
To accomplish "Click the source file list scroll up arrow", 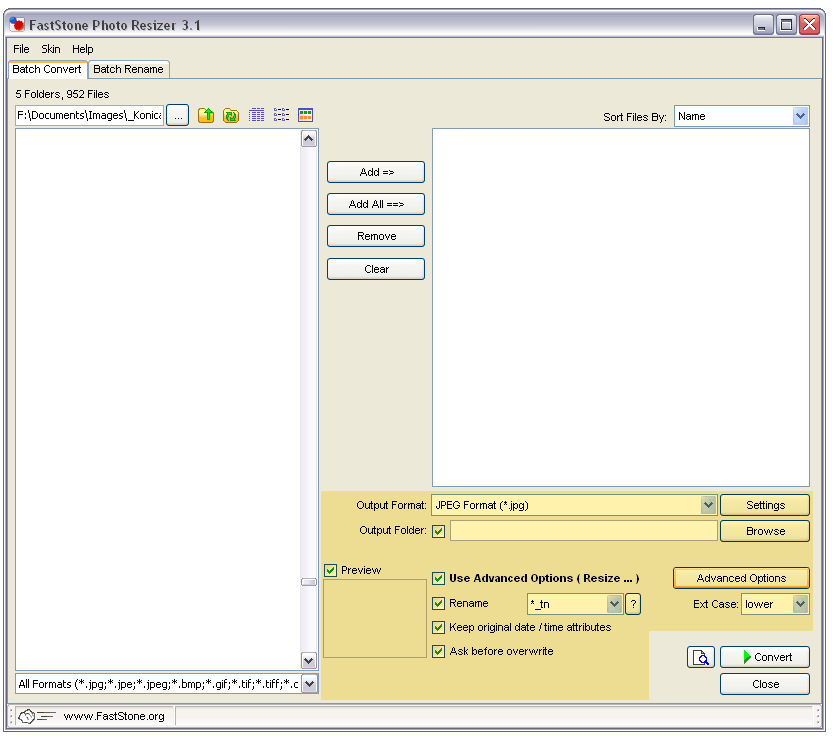I will click(x=309, y=139).
